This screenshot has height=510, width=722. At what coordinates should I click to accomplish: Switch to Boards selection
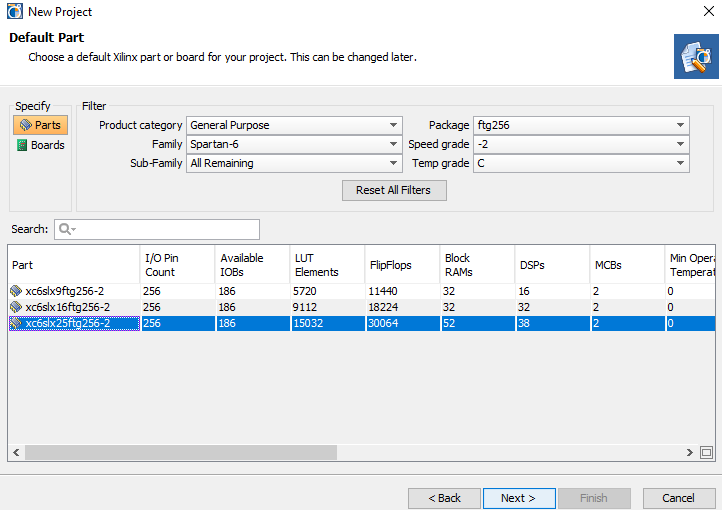pyautogui.click(x=41, y=145)
